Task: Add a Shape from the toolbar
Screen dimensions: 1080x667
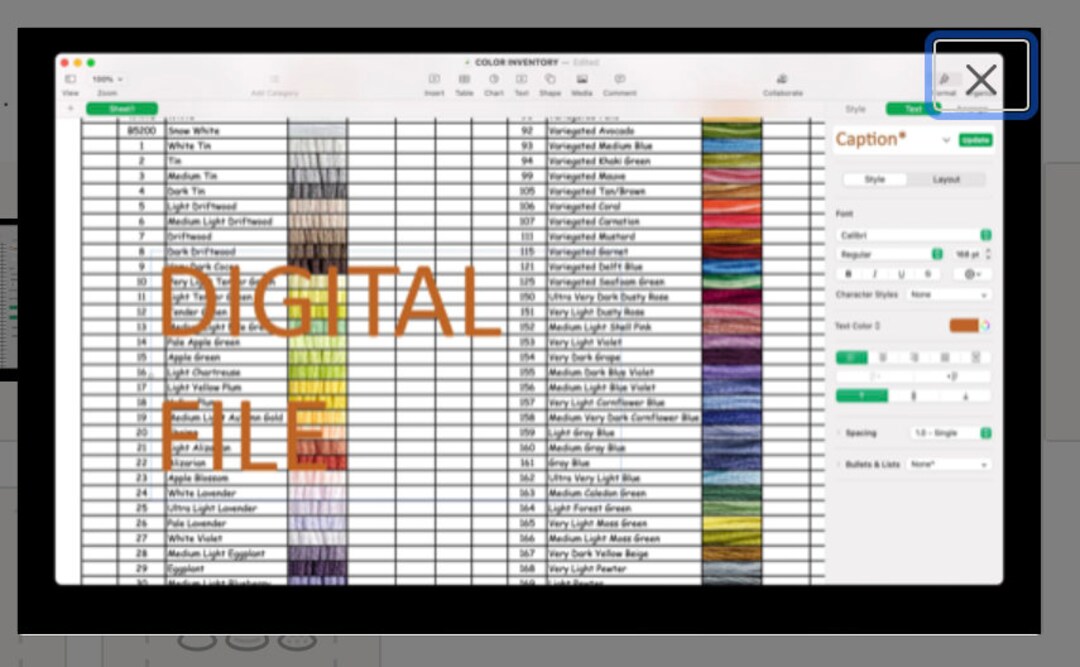Action: [x=551, y=80]
